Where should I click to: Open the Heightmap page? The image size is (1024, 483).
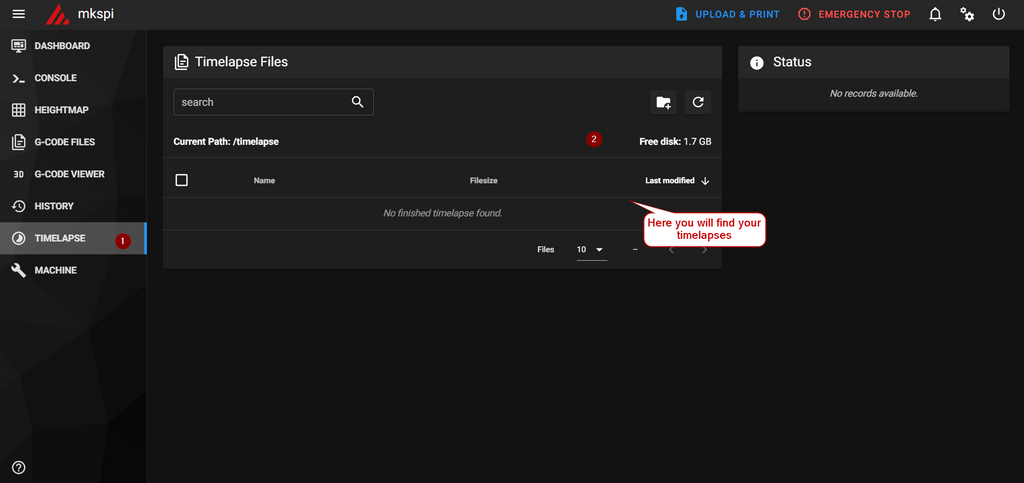73,110
